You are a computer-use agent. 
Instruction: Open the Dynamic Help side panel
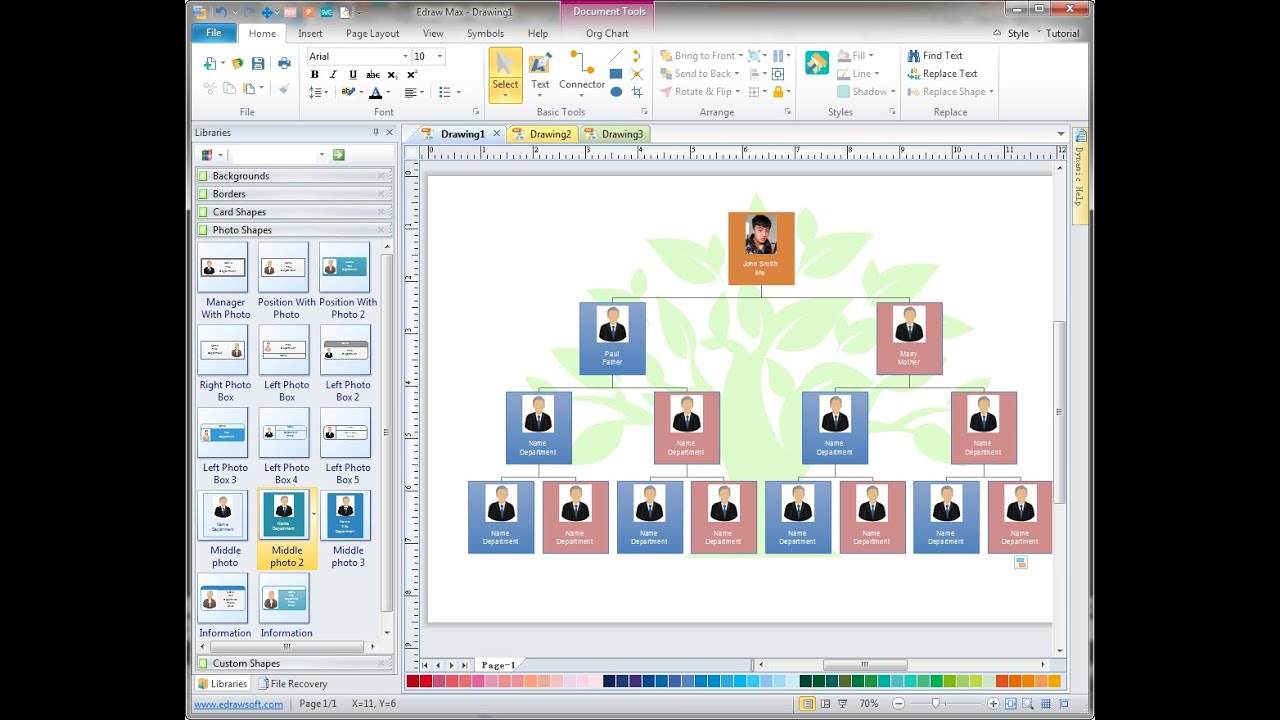click(x=1079, y=176)
